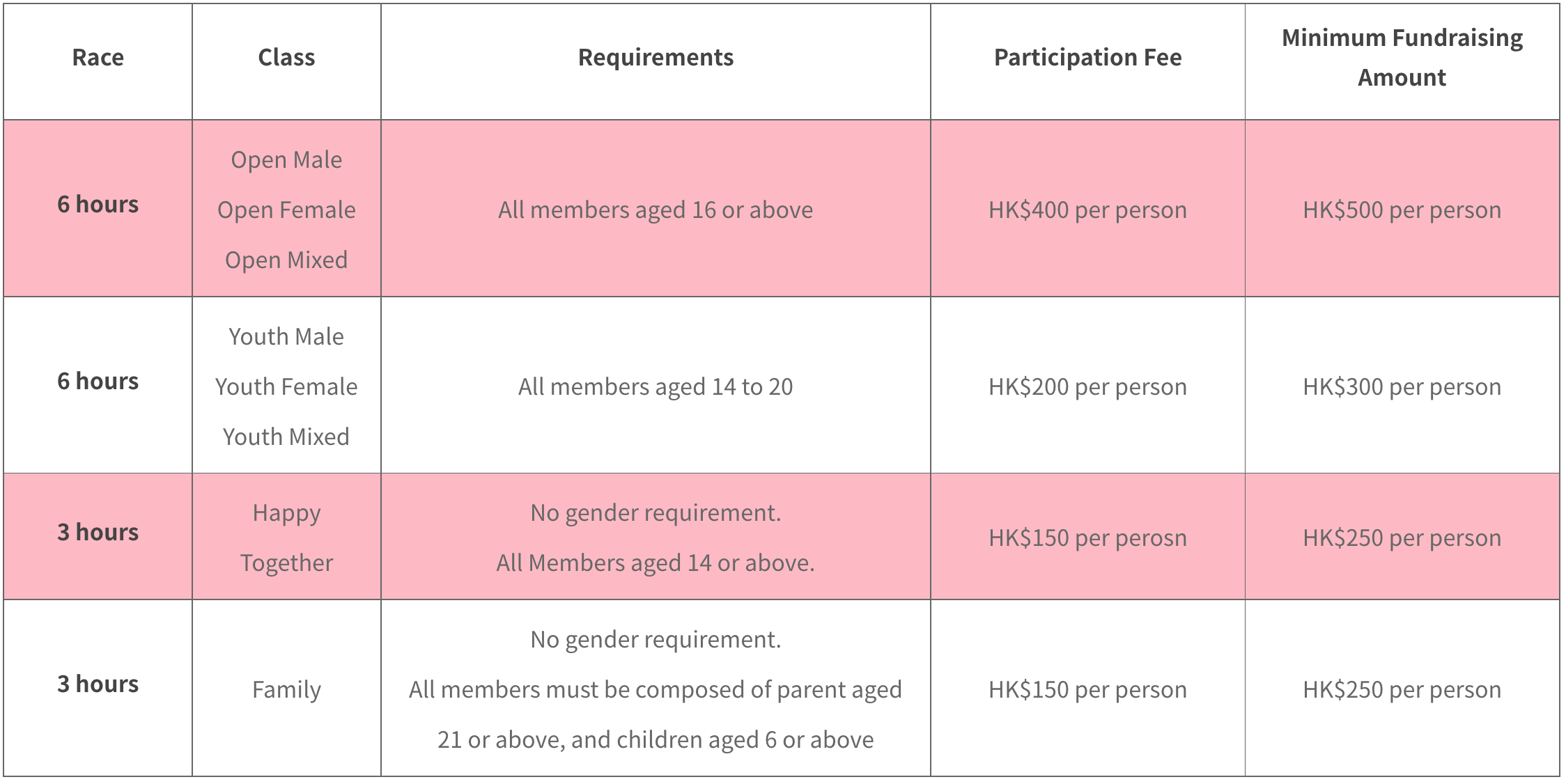The width and height of the screenshot is (1566, 784).
Task: Select the Youth Female class text
Action: (286, 387)
